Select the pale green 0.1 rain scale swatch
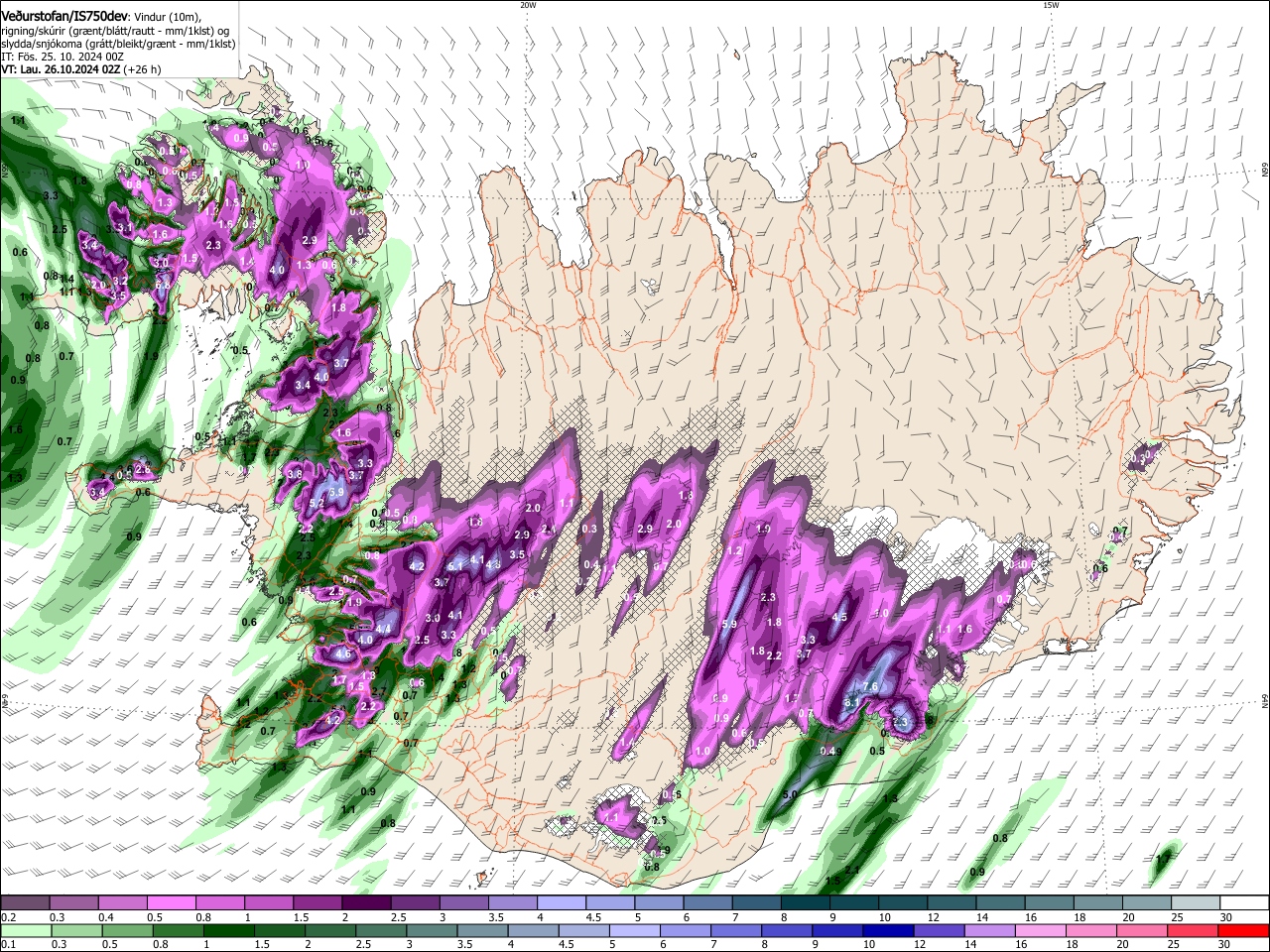Image resolution: width=1270 pixels, height=952 pixels. point(25,930)
